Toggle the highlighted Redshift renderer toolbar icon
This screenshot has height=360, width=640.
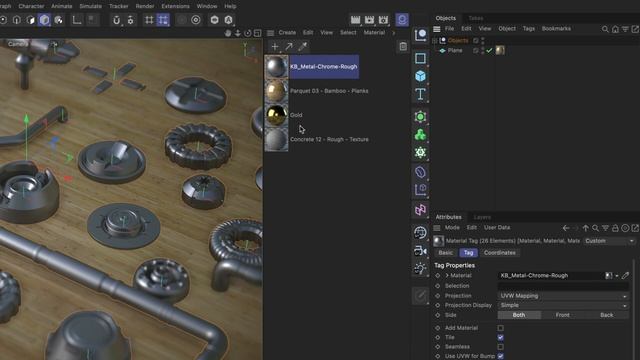pyautogui.click(x=402, y=20)
